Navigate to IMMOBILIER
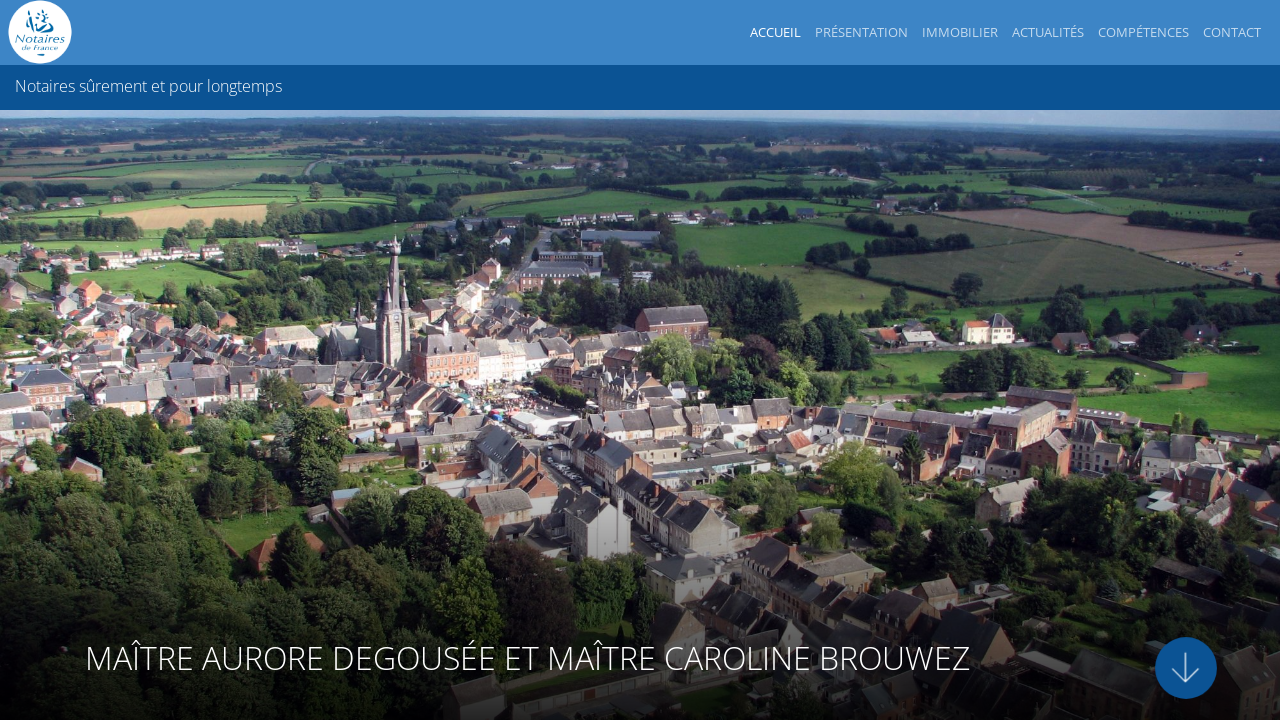The image size is (1280, 720). click(x=959, y=31)
